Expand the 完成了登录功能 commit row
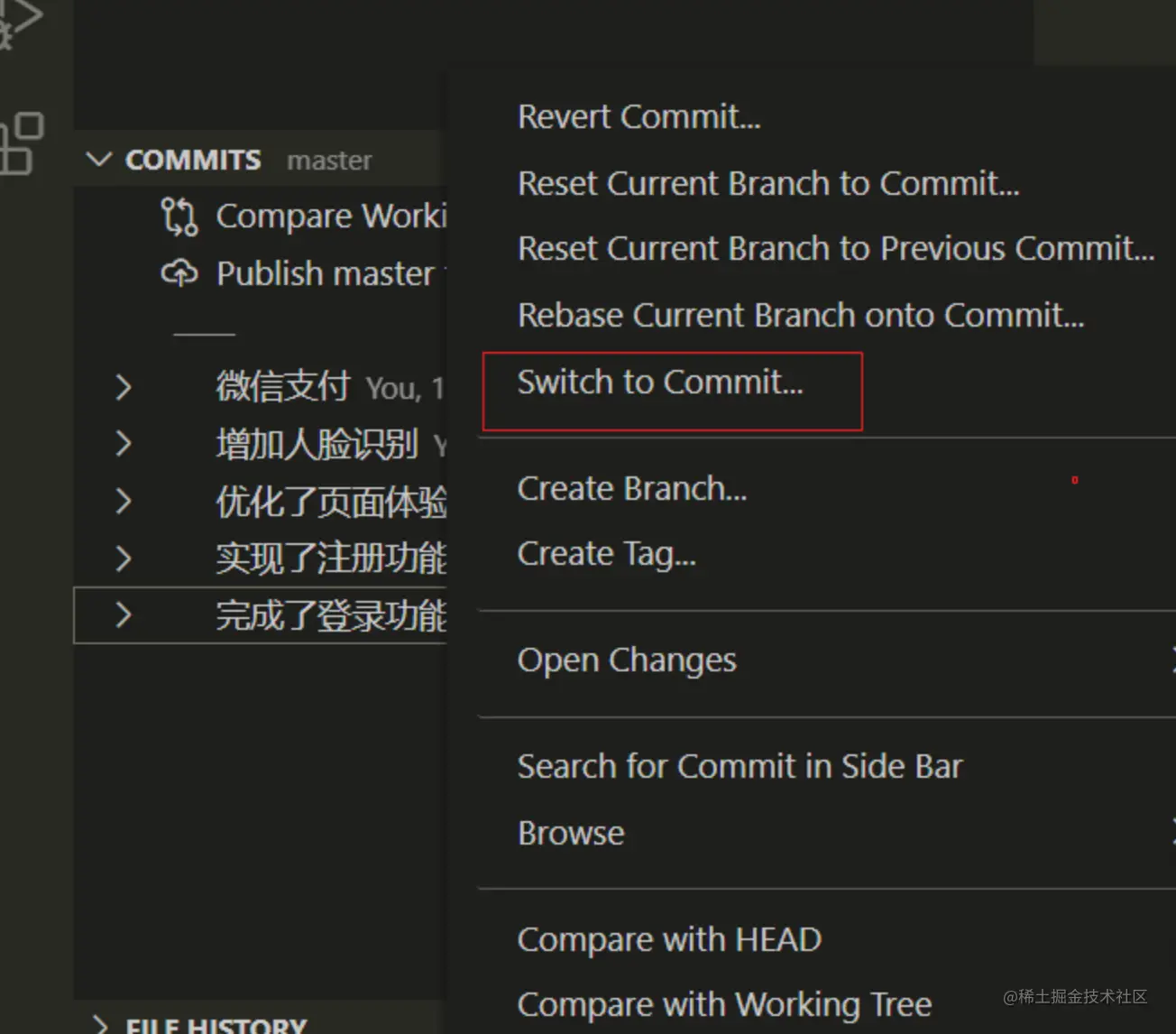 (x=124, y=615)
